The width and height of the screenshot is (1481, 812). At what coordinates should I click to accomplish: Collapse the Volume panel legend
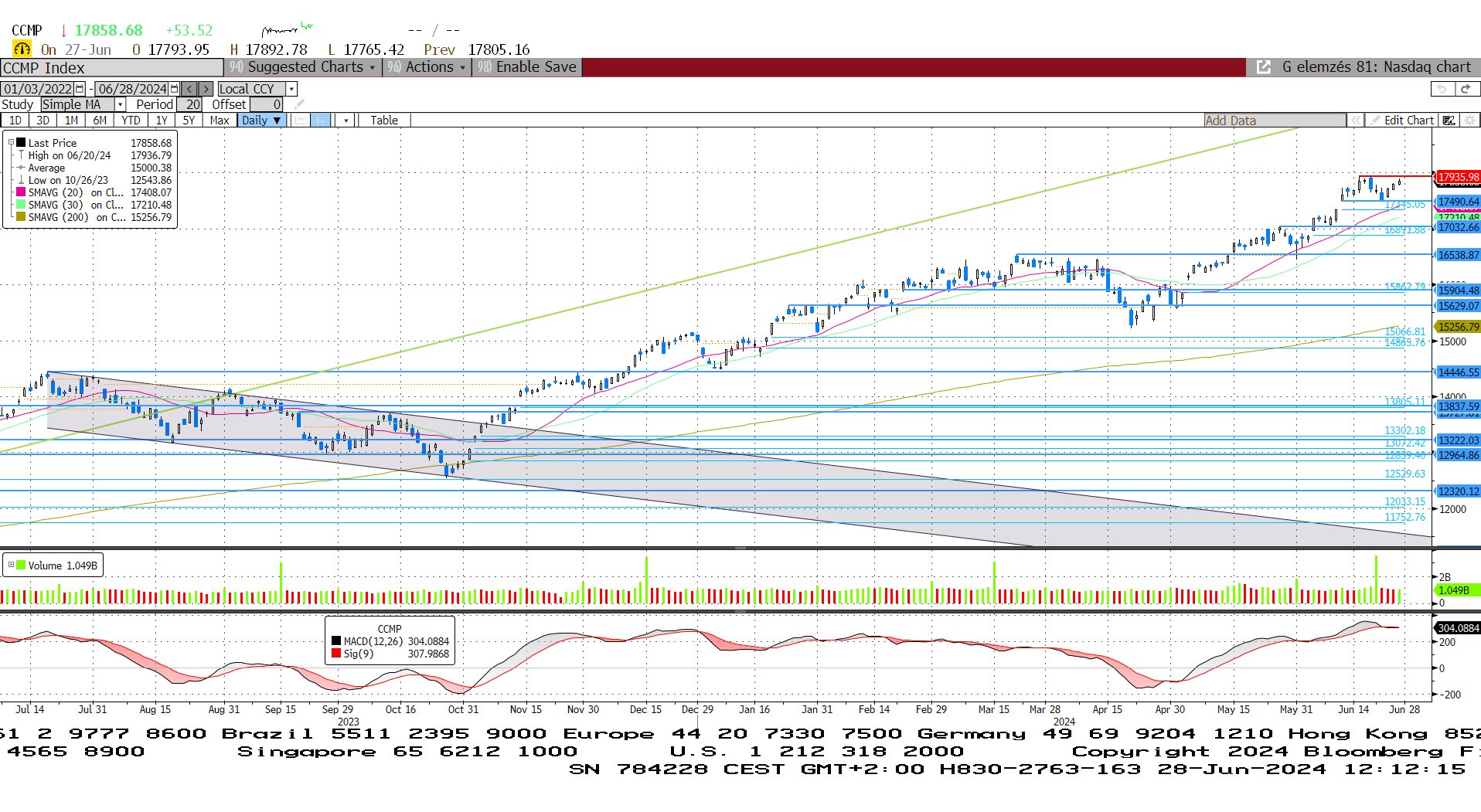pyautogui.click(x=11, y=565)
